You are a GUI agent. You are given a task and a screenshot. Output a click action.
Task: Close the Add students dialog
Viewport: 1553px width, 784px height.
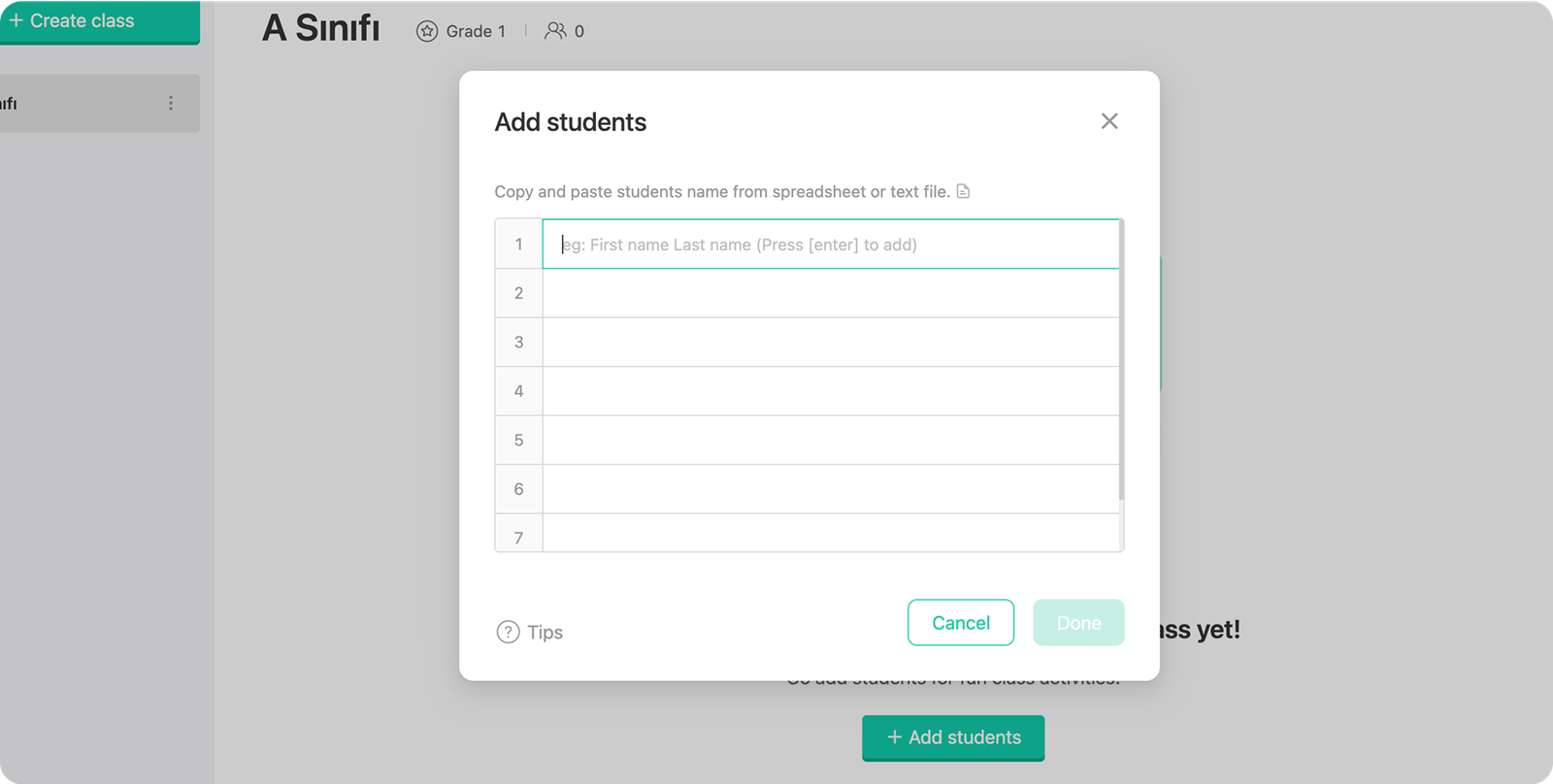point(1109,121)
